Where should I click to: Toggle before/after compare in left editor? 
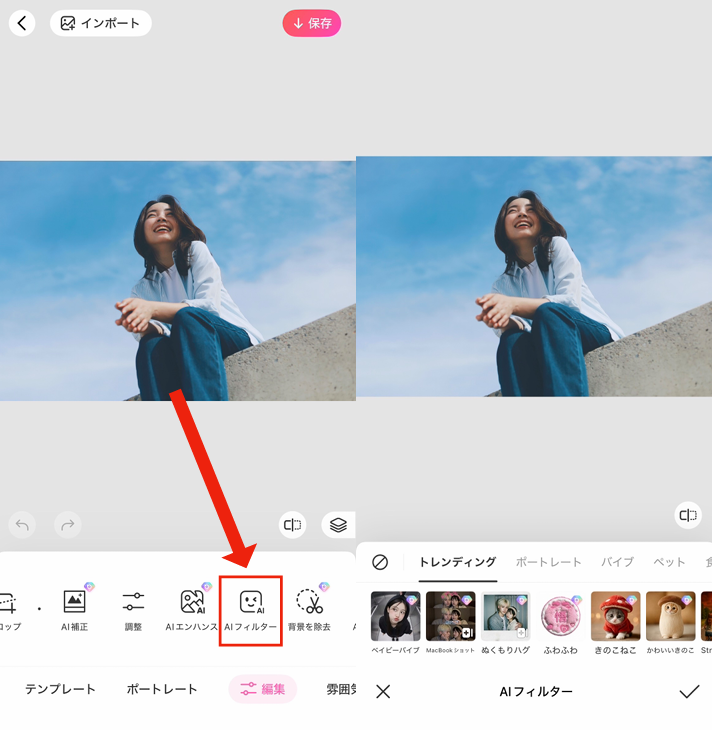(292, 525)
